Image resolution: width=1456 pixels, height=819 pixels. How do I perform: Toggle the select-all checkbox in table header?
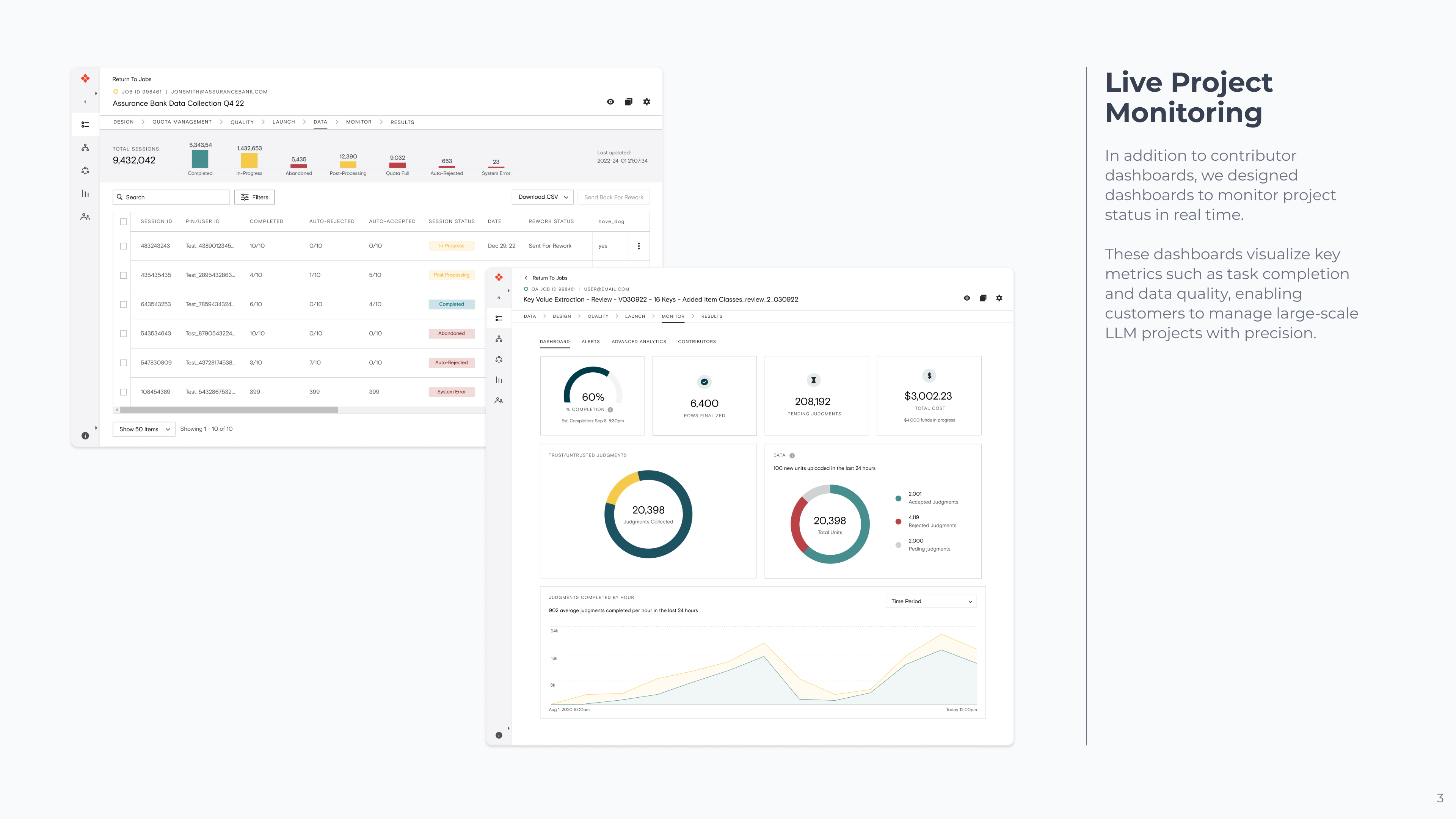(x=123, y=221)
